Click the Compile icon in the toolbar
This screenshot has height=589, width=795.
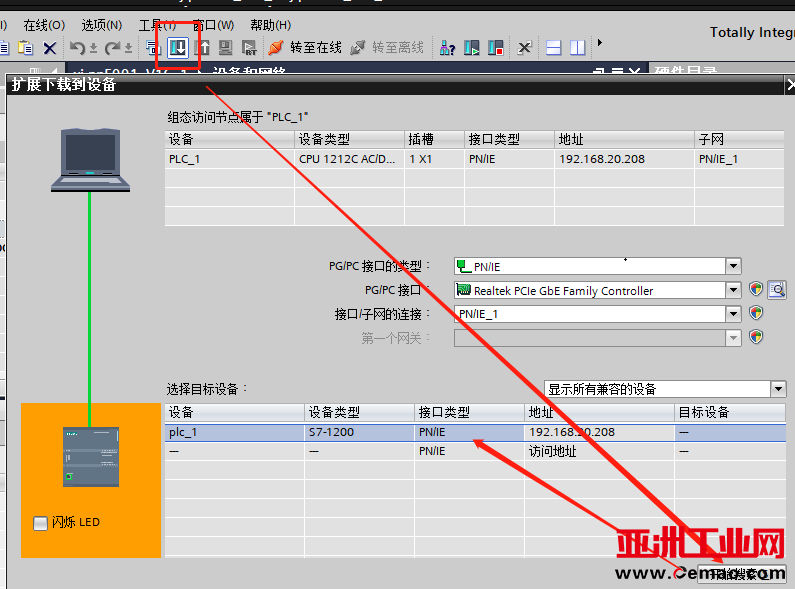[153, 48]
